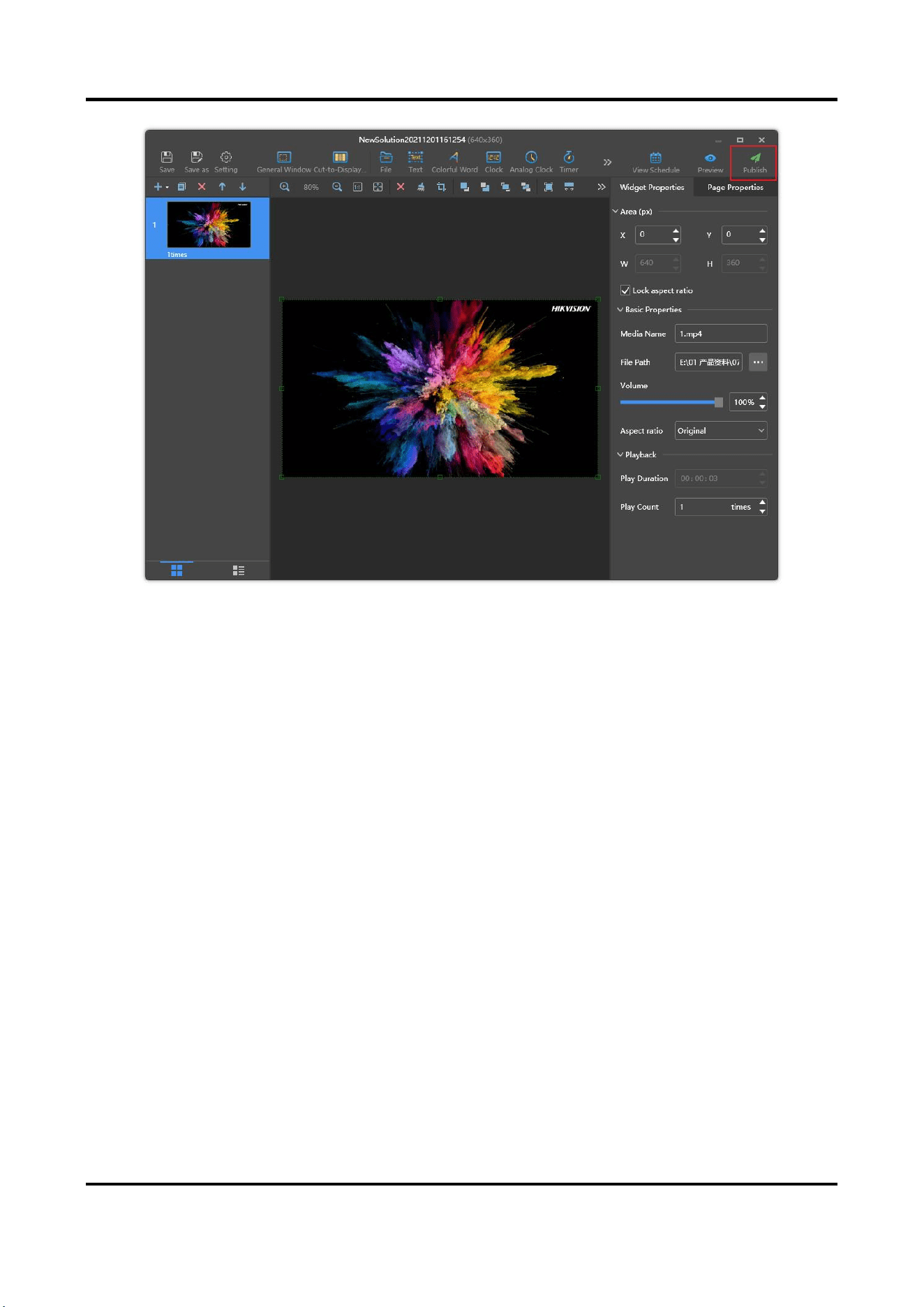Click the copy page icon

point(181,186)
